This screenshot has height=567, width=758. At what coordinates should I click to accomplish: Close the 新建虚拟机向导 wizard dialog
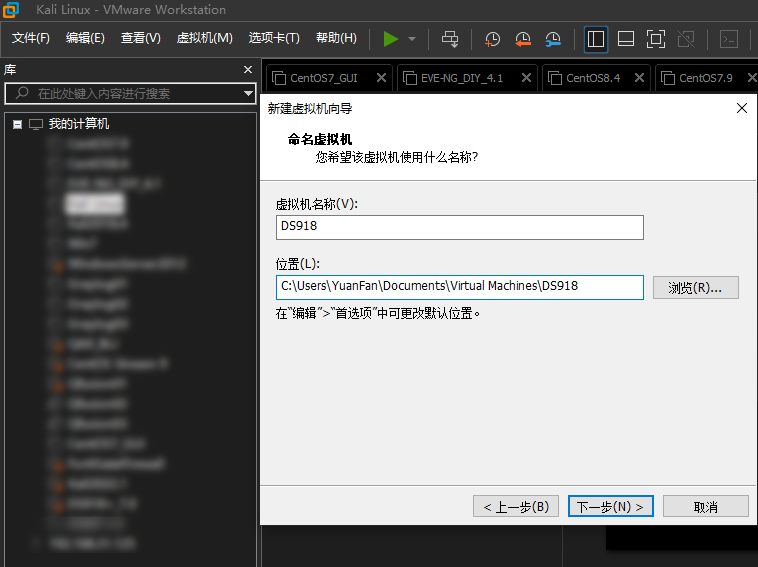click(742, 108)
